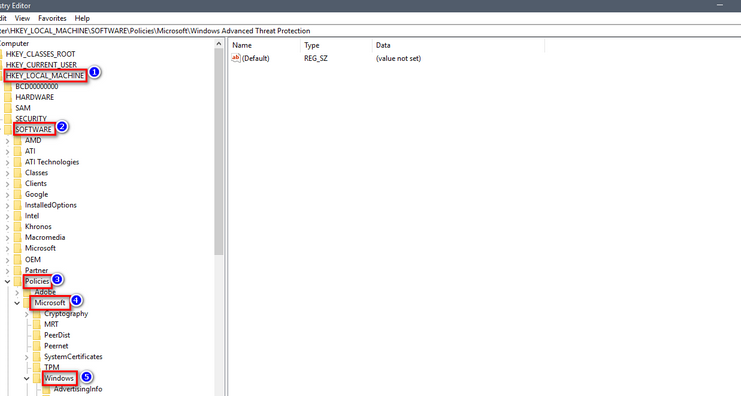Click the Intel key folder icon
741x400 pixels.
(x=17, y=216)
